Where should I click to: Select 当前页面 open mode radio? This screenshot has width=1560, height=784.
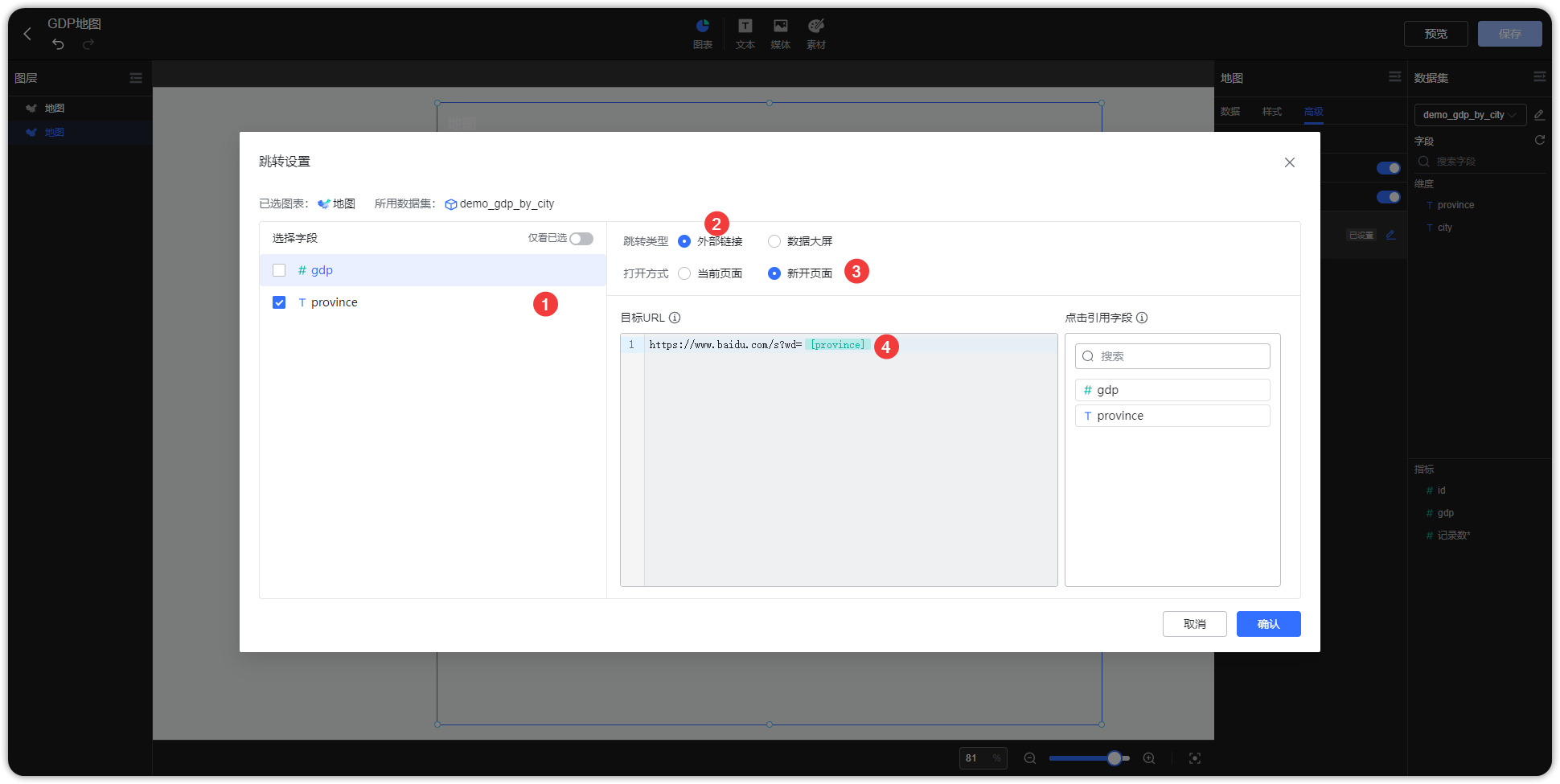(684, 273)
